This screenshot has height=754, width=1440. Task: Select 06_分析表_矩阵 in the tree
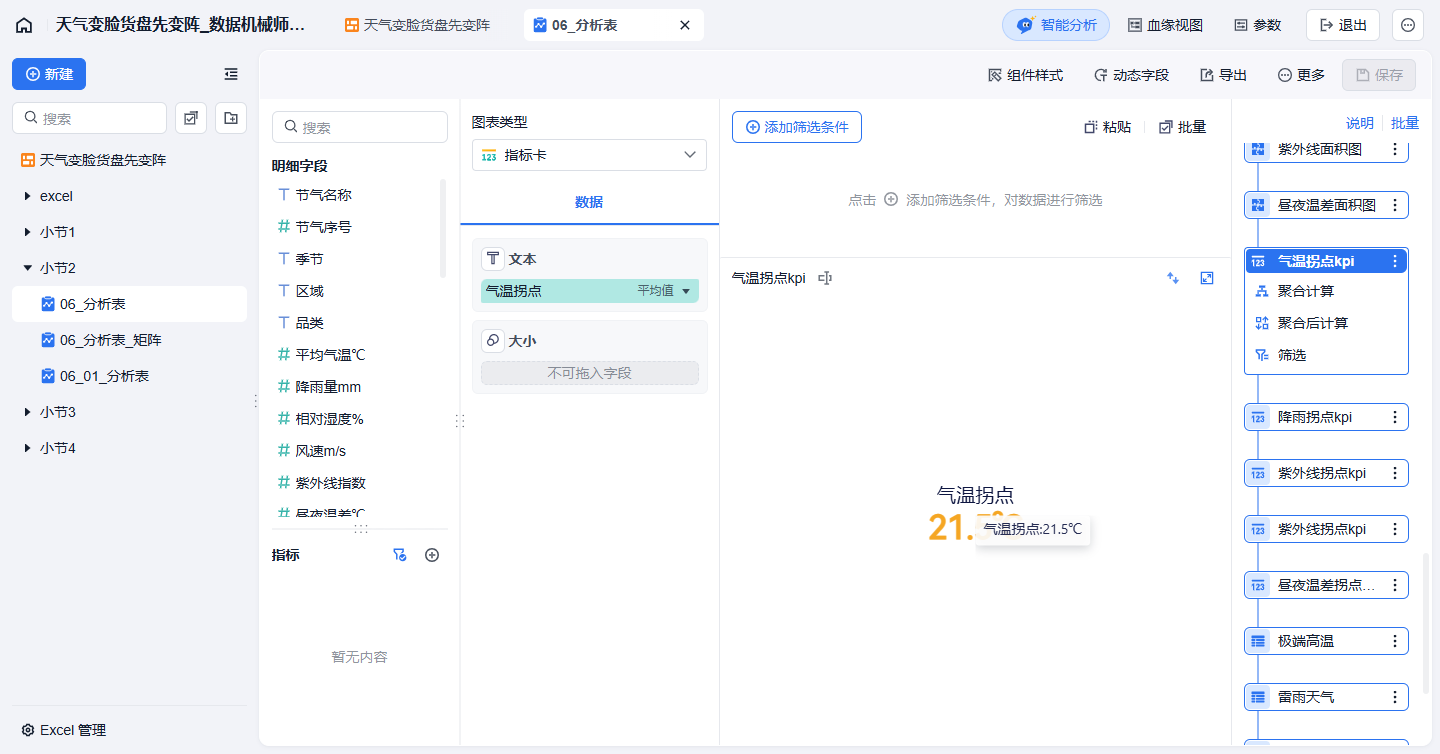point(130,340)
